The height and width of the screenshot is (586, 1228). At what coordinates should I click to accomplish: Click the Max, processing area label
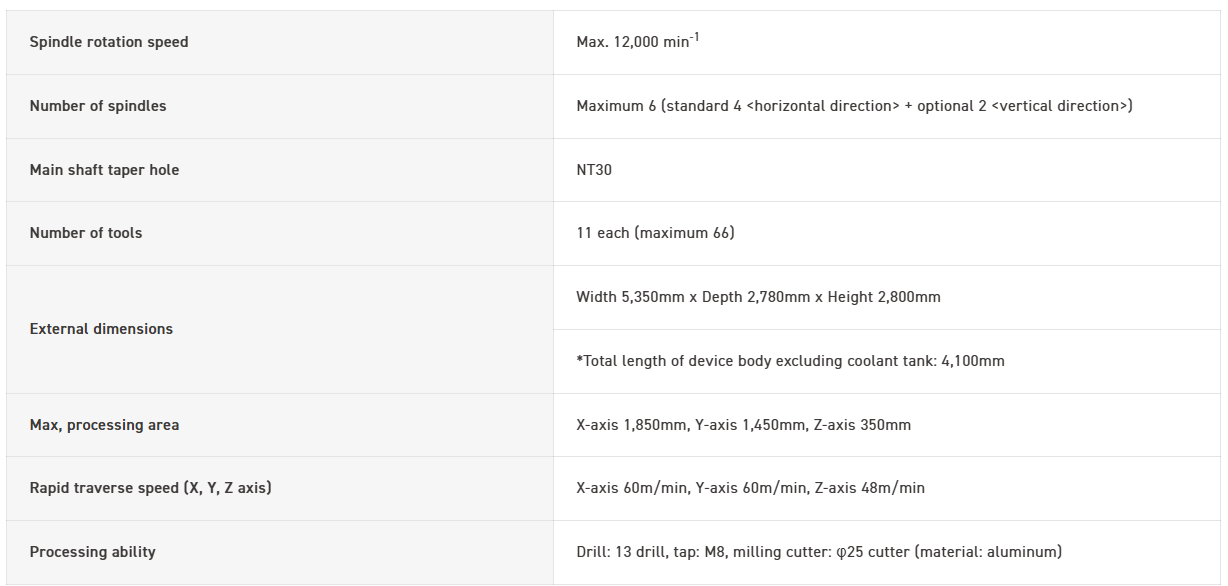[x=104, y=425]
